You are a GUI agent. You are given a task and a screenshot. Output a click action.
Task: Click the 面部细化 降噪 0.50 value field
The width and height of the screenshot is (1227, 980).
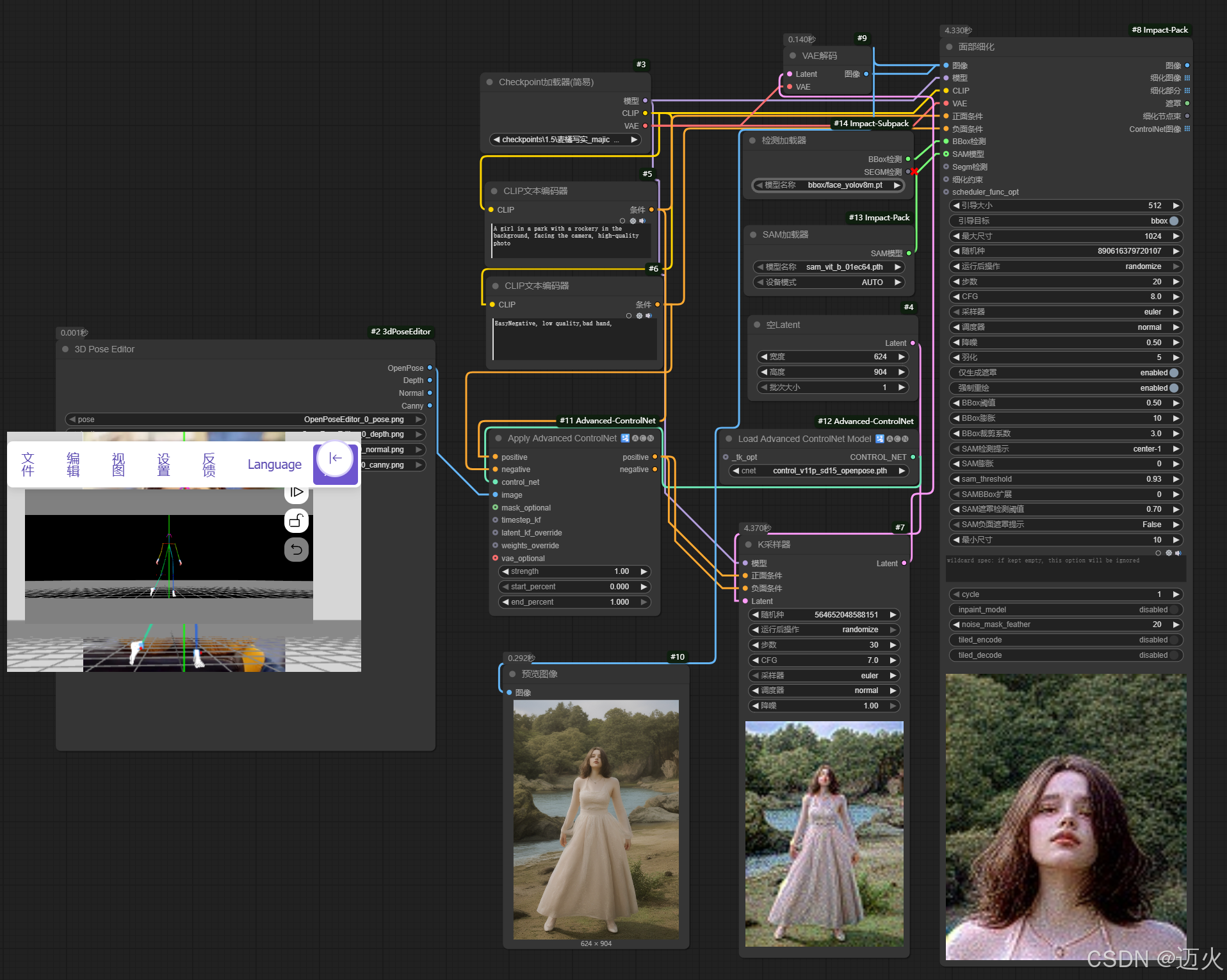pos(1066,343)
